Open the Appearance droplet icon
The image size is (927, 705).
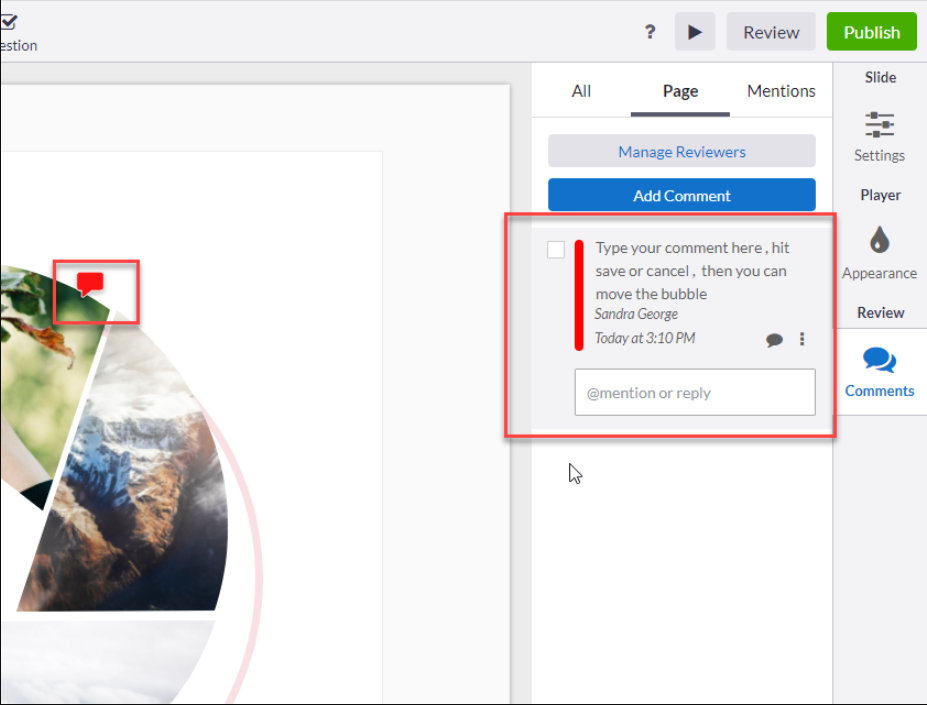[x=879, y=240]
